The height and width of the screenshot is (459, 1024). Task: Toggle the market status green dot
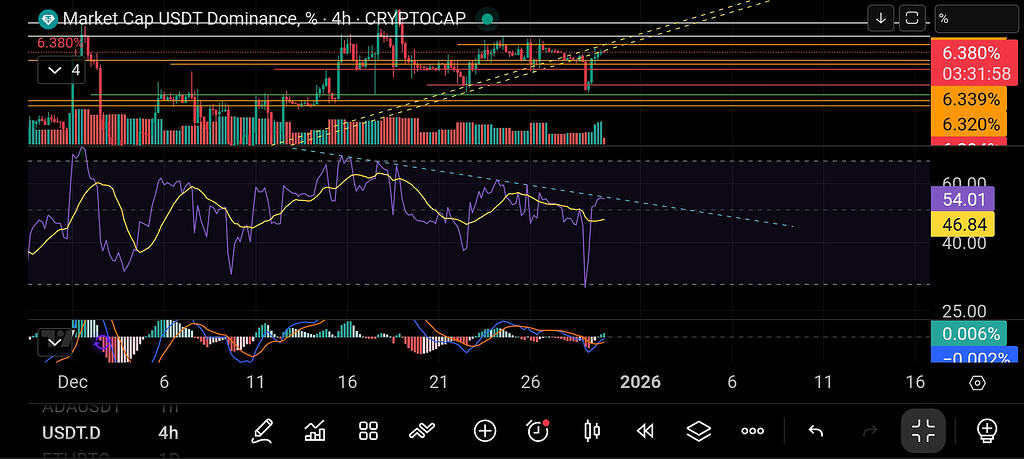(x=486, y=18)
